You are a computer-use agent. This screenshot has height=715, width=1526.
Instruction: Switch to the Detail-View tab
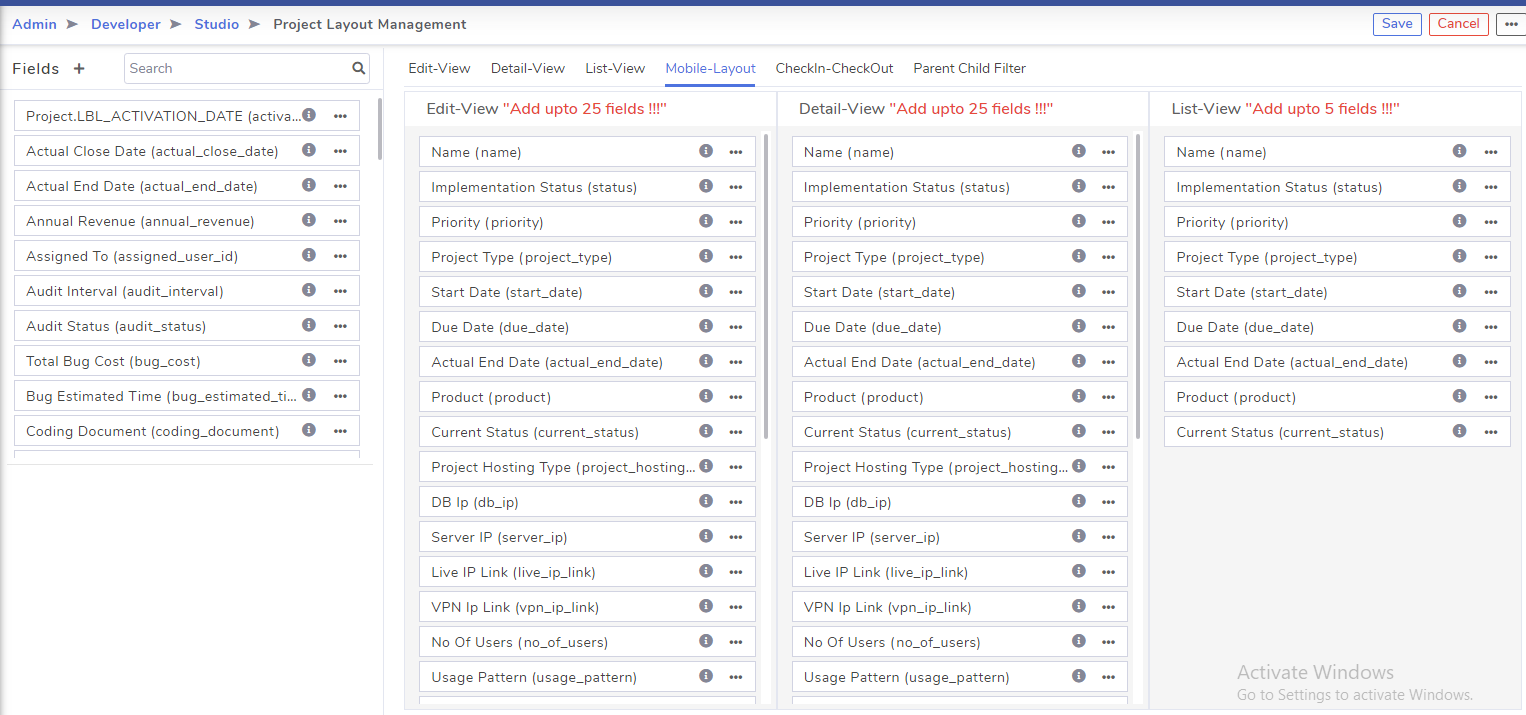(x=528, y=68)
